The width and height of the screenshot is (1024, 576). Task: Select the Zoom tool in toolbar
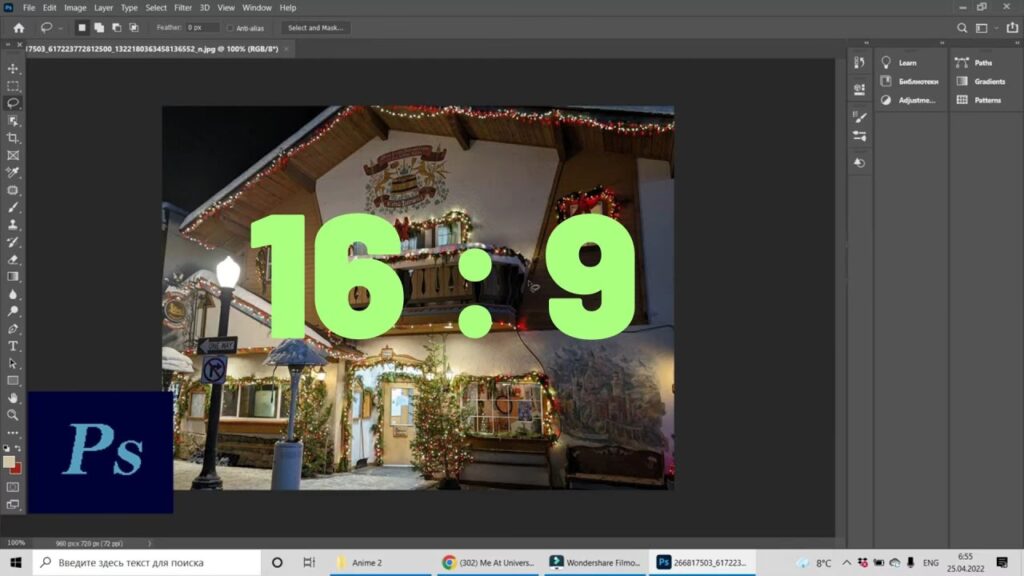click(x=13, y=415)
